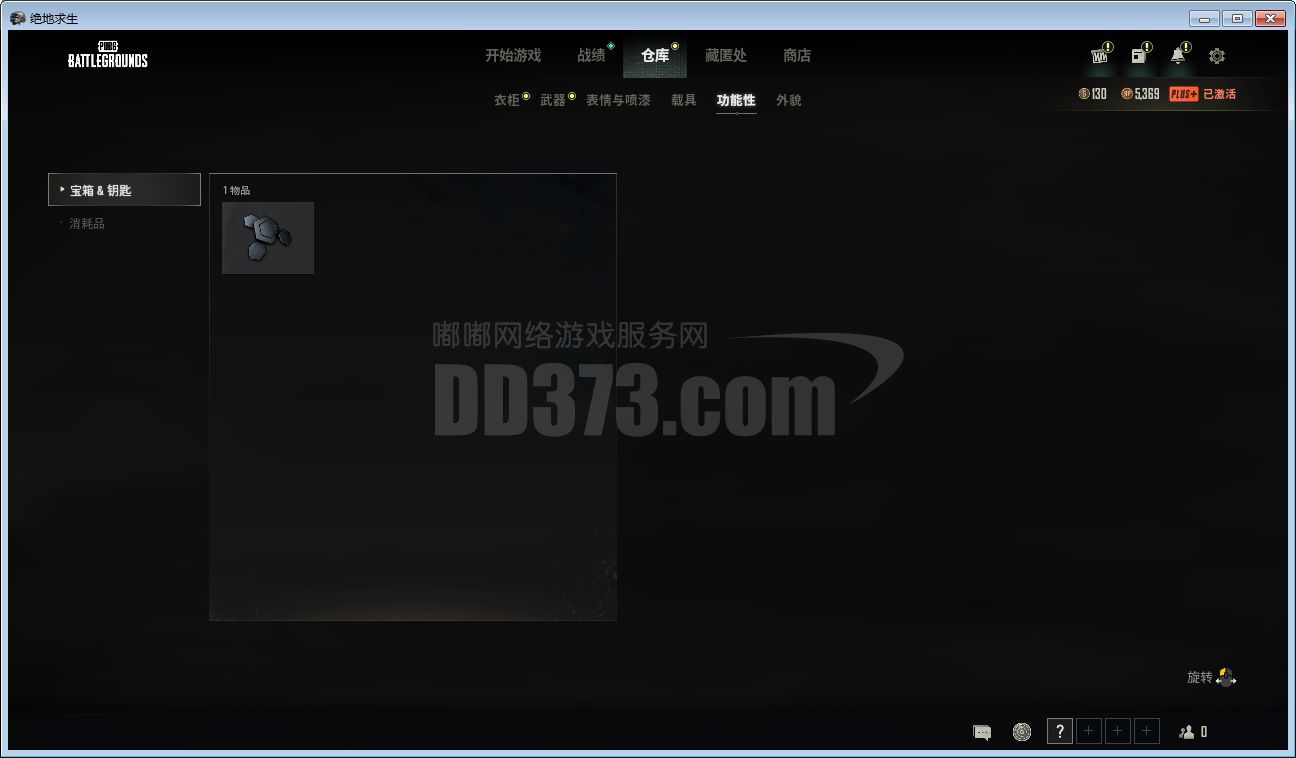The width and height of the screenshot is (1296, 758).
Task: Open the chat speech bubble icon
Action: pos(982,732)
